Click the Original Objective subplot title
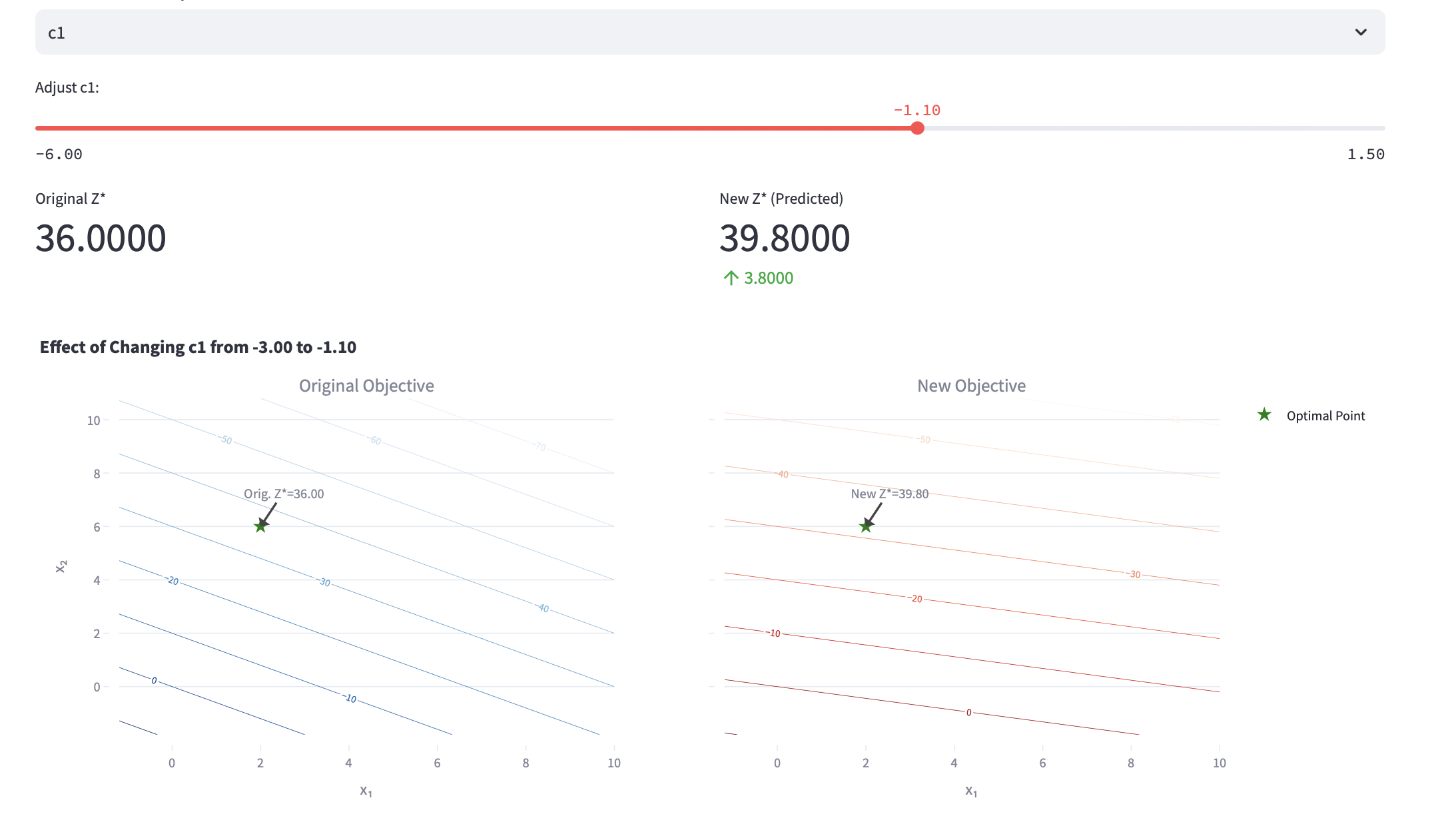This screenshot has height=822, width=1456. tap(366, 386)
